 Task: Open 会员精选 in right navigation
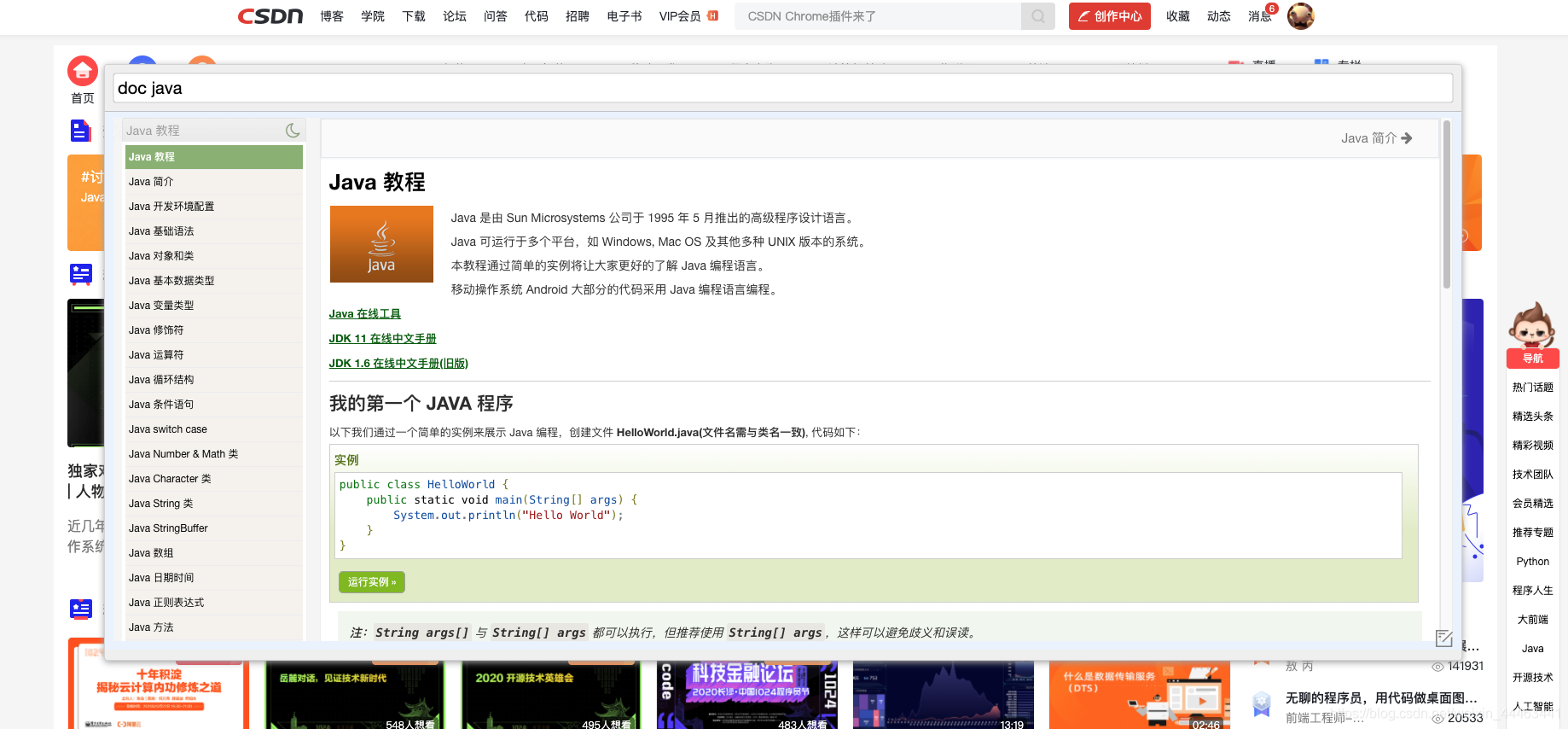coord(1532,504)
